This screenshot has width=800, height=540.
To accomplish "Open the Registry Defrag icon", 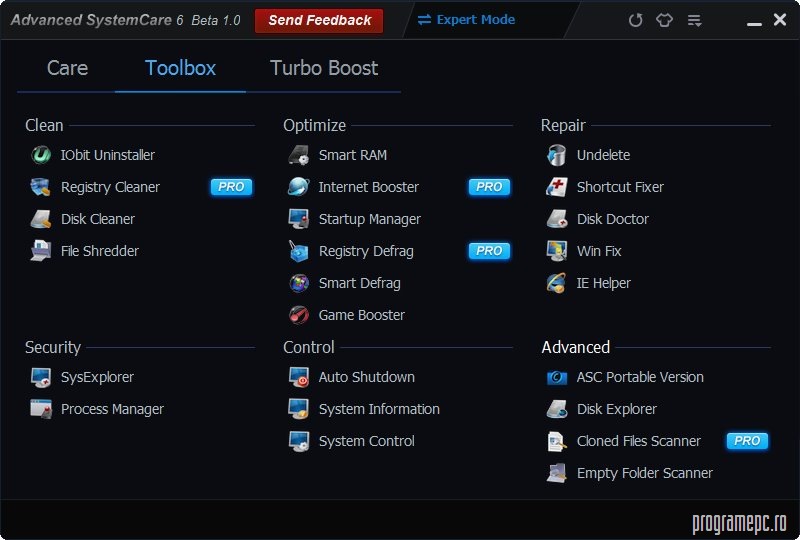I will click(x=298, y=251).
